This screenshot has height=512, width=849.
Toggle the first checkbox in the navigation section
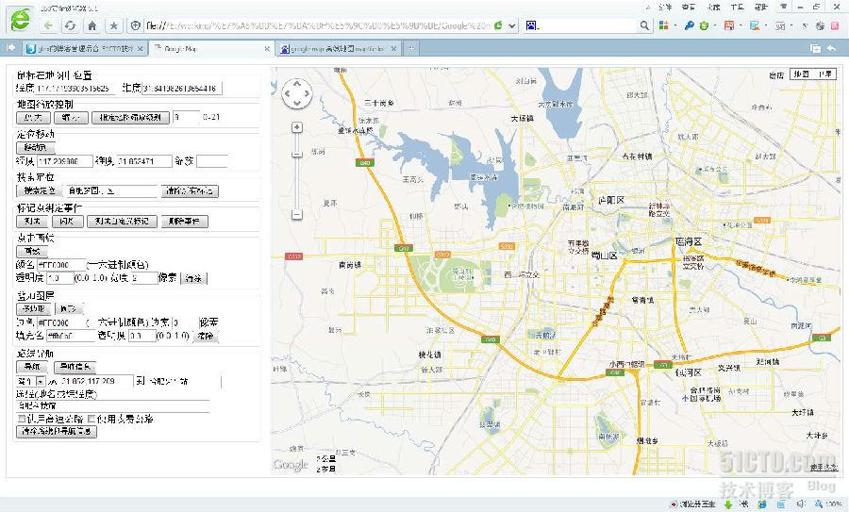[x=21, y=419]
